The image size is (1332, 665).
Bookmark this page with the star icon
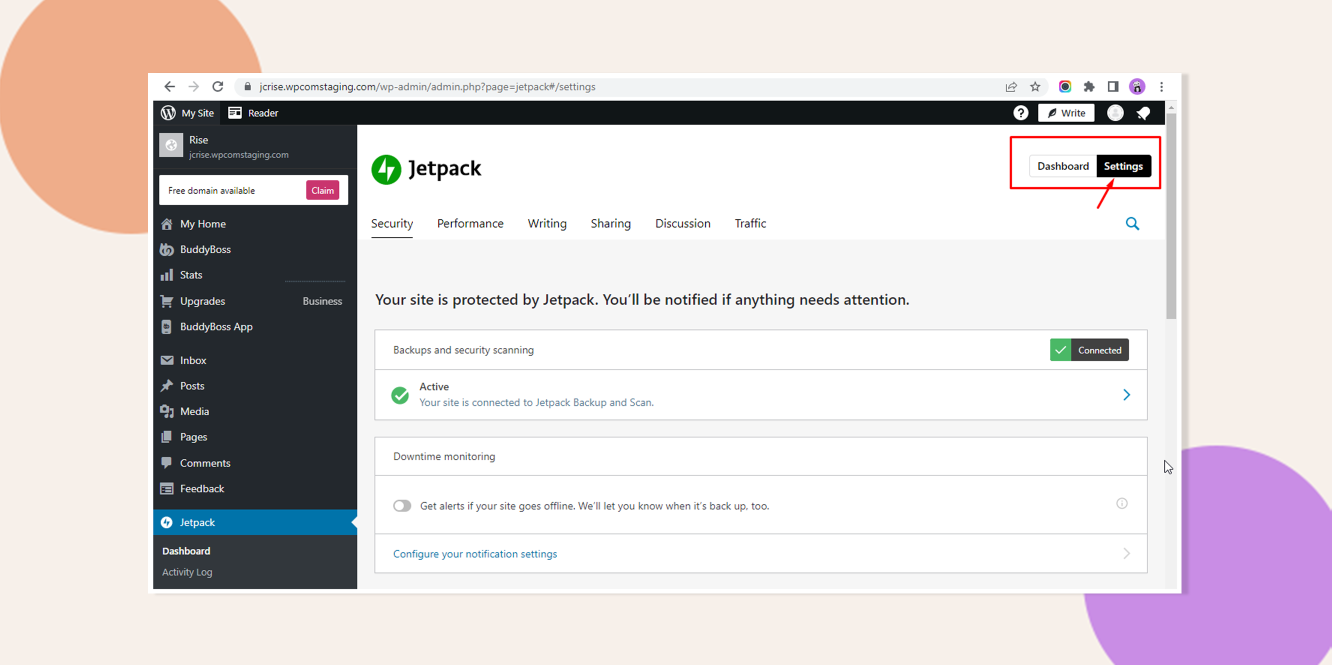1035,87
